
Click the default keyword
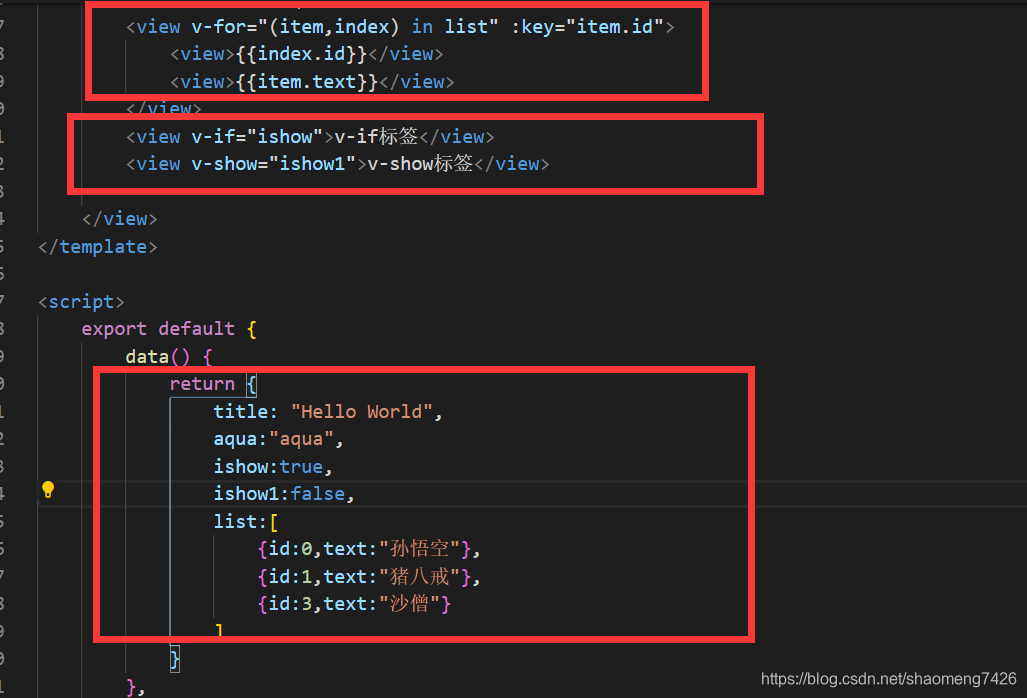196,329
